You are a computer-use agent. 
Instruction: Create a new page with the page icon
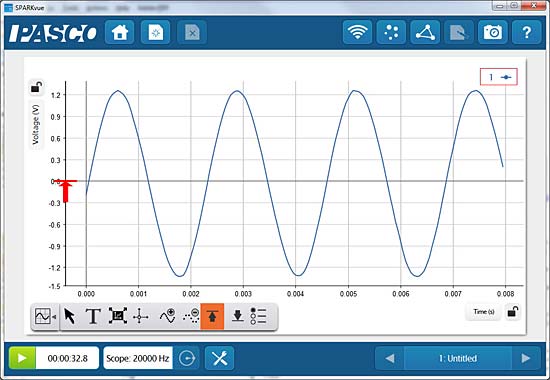click(x=156, y=32)
